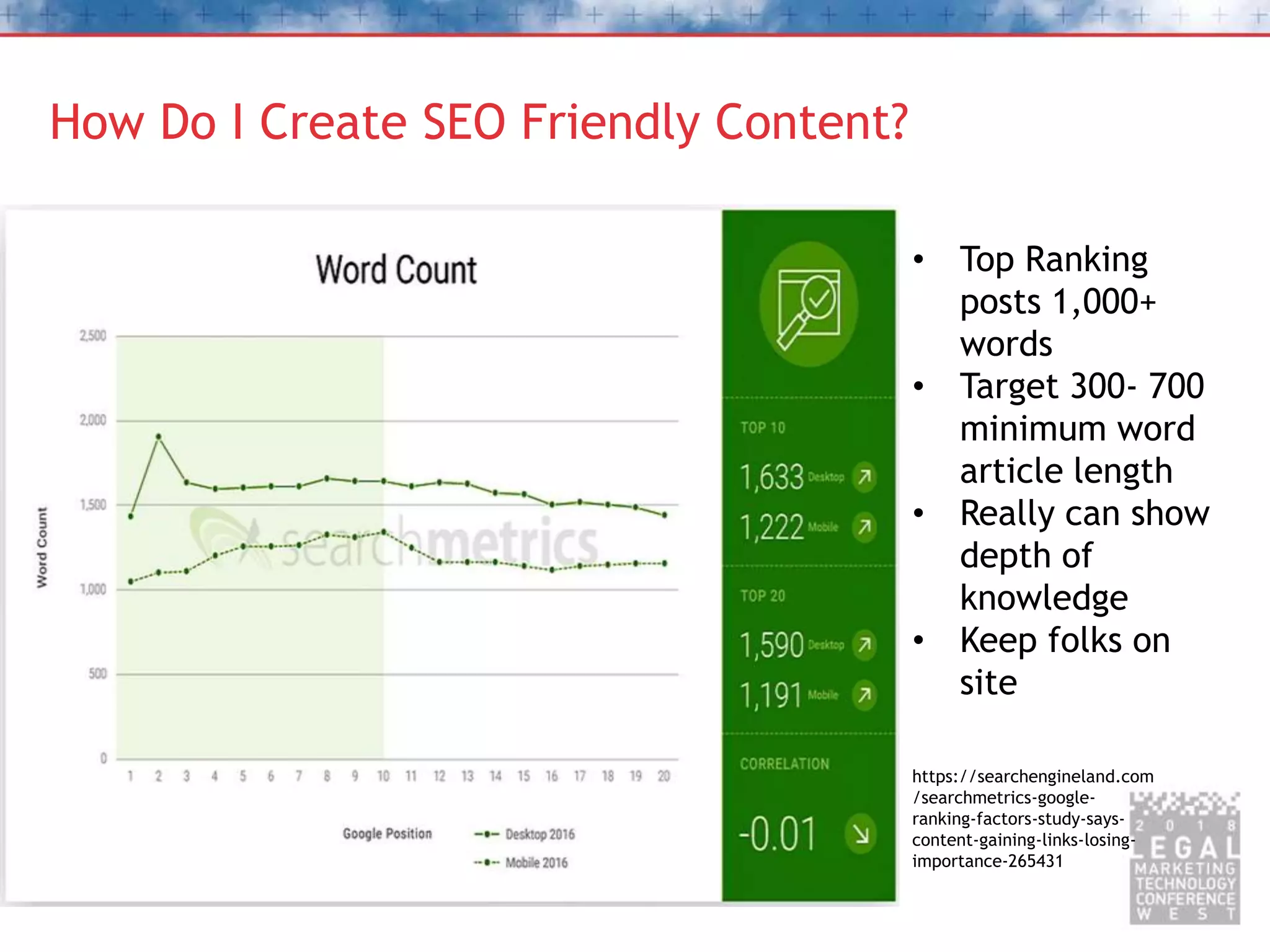Click the 'Word Count' chart title

click(x=396, y=270)
